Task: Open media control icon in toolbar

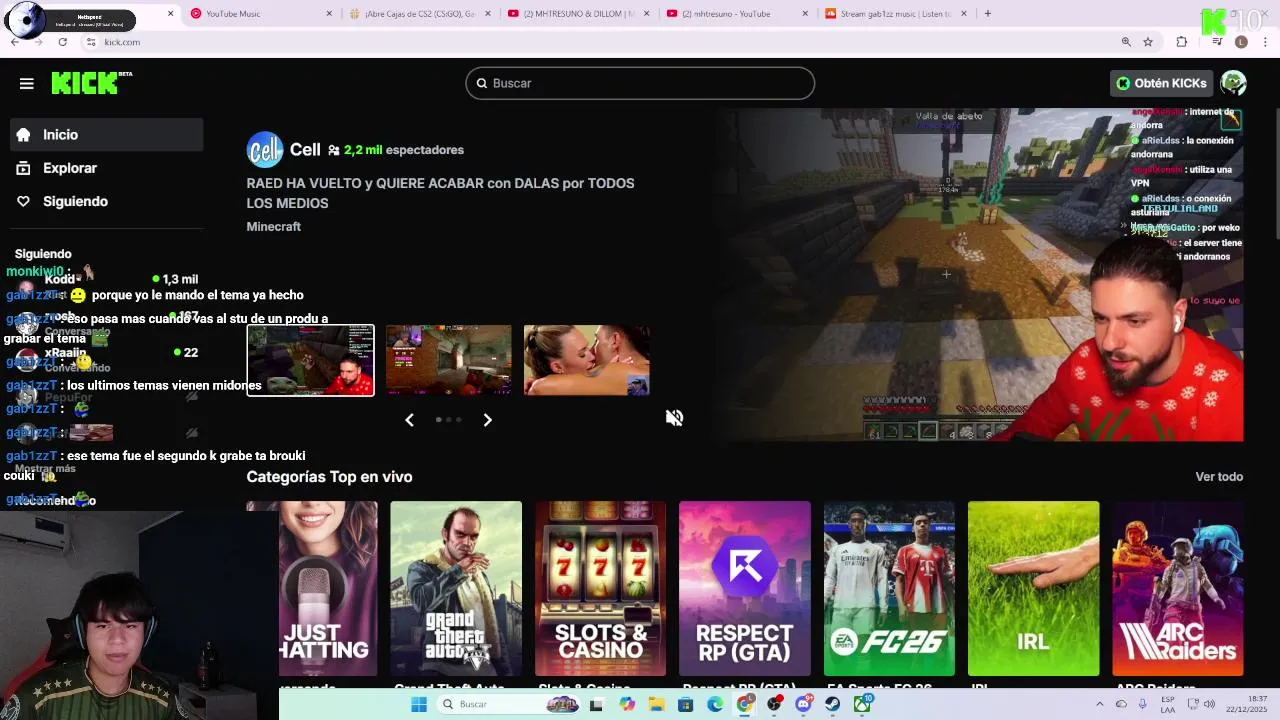Action: [1217, 42]
